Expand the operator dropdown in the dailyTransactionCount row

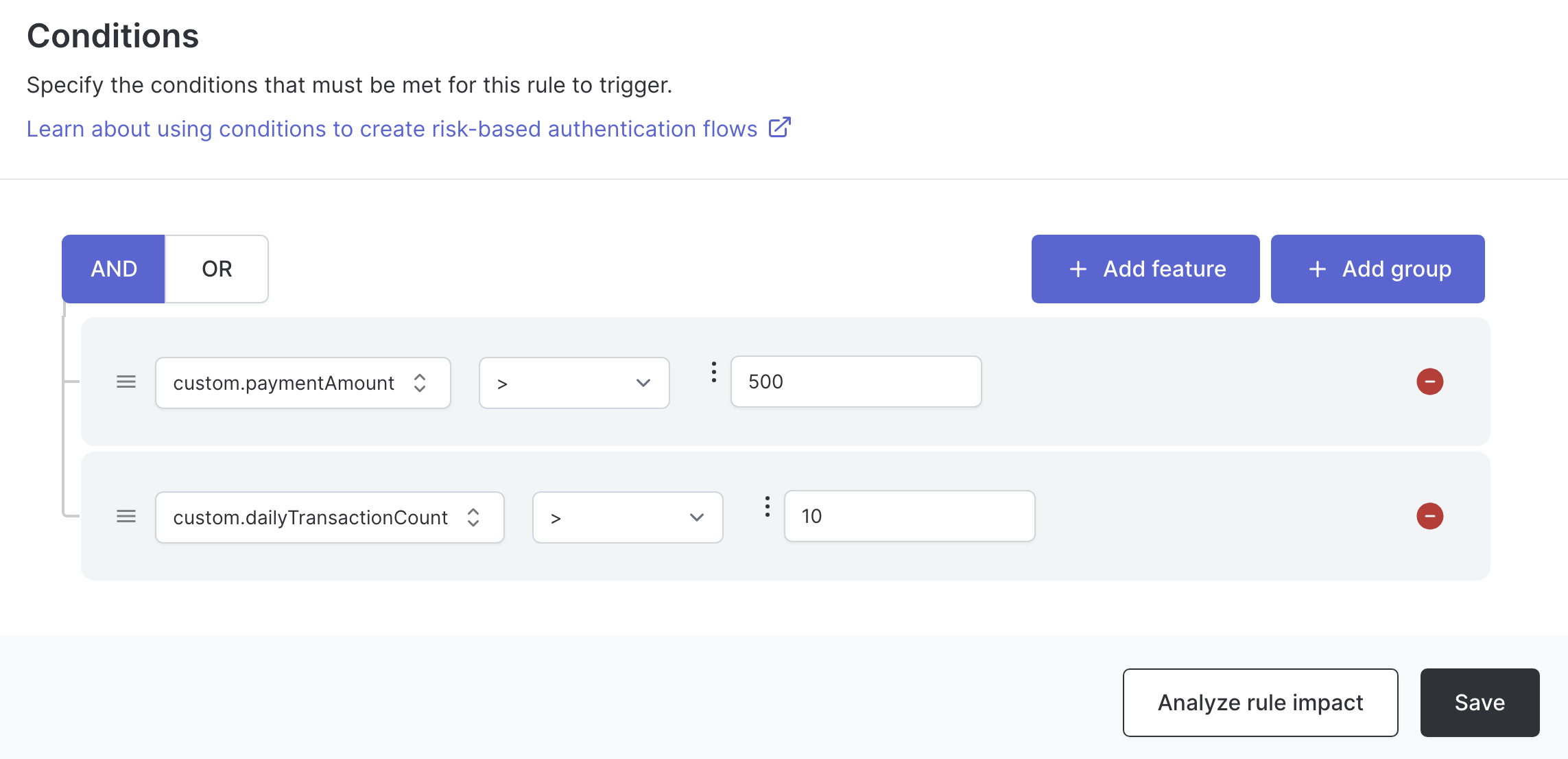click(x=628, y=517)
